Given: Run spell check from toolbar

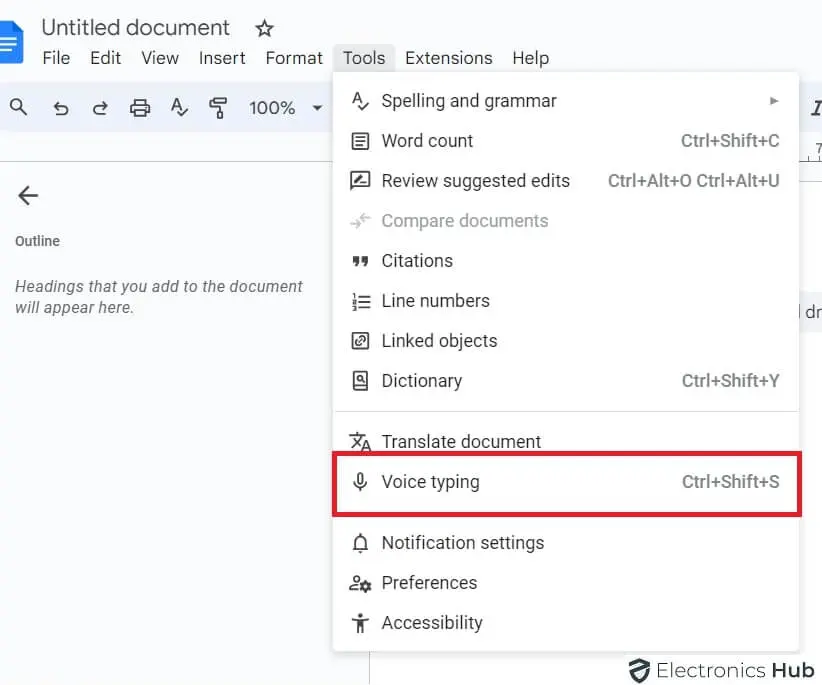Looking at the screenshot, I should click(x=179, y=108).
